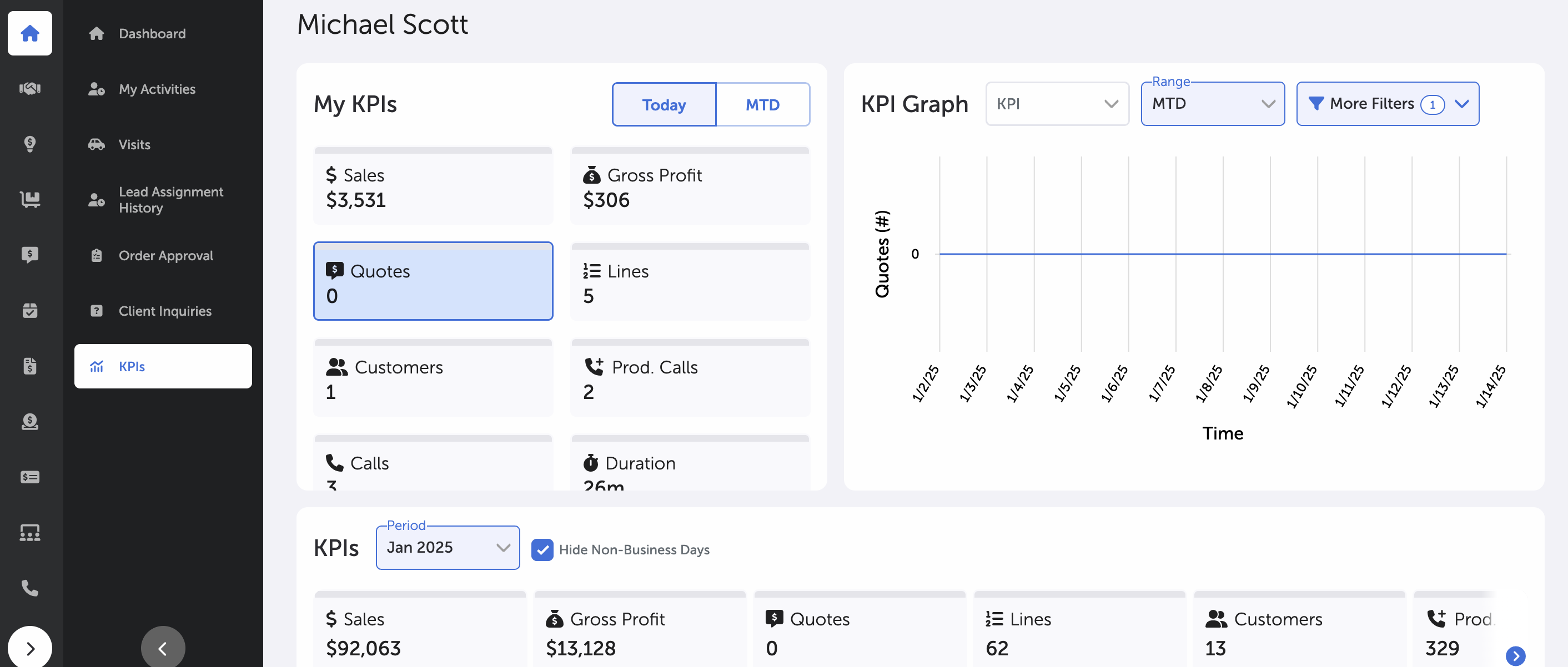This screenshot has height=667, width=1568.
Task: Click the monthly Lines 62 card
Action: click(x=1079, y=630)
